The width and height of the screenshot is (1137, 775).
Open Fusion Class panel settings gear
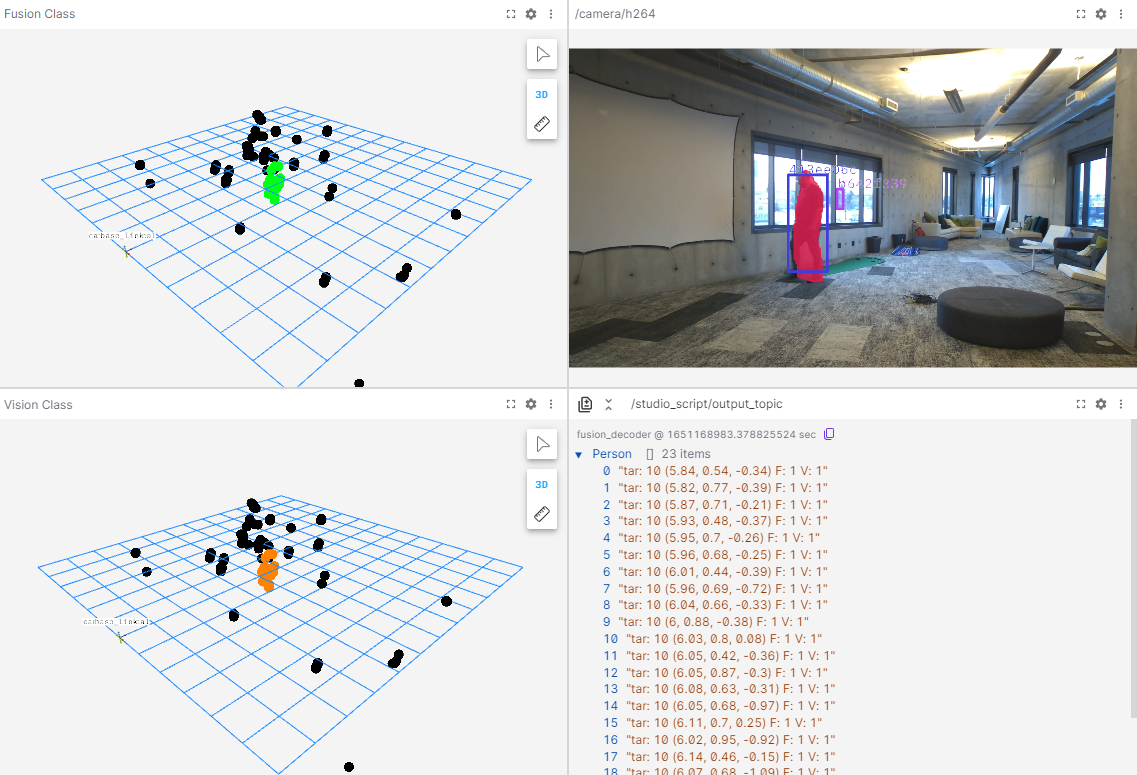point(531,14)
